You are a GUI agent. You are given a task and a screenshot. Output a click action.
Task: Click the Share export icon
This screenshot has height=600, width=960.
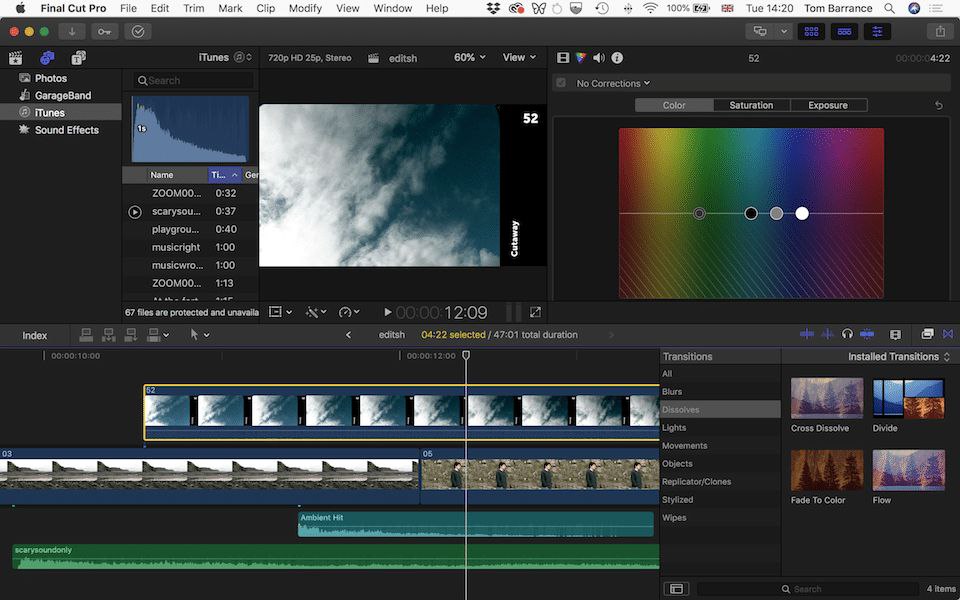(x=940, y=31)
